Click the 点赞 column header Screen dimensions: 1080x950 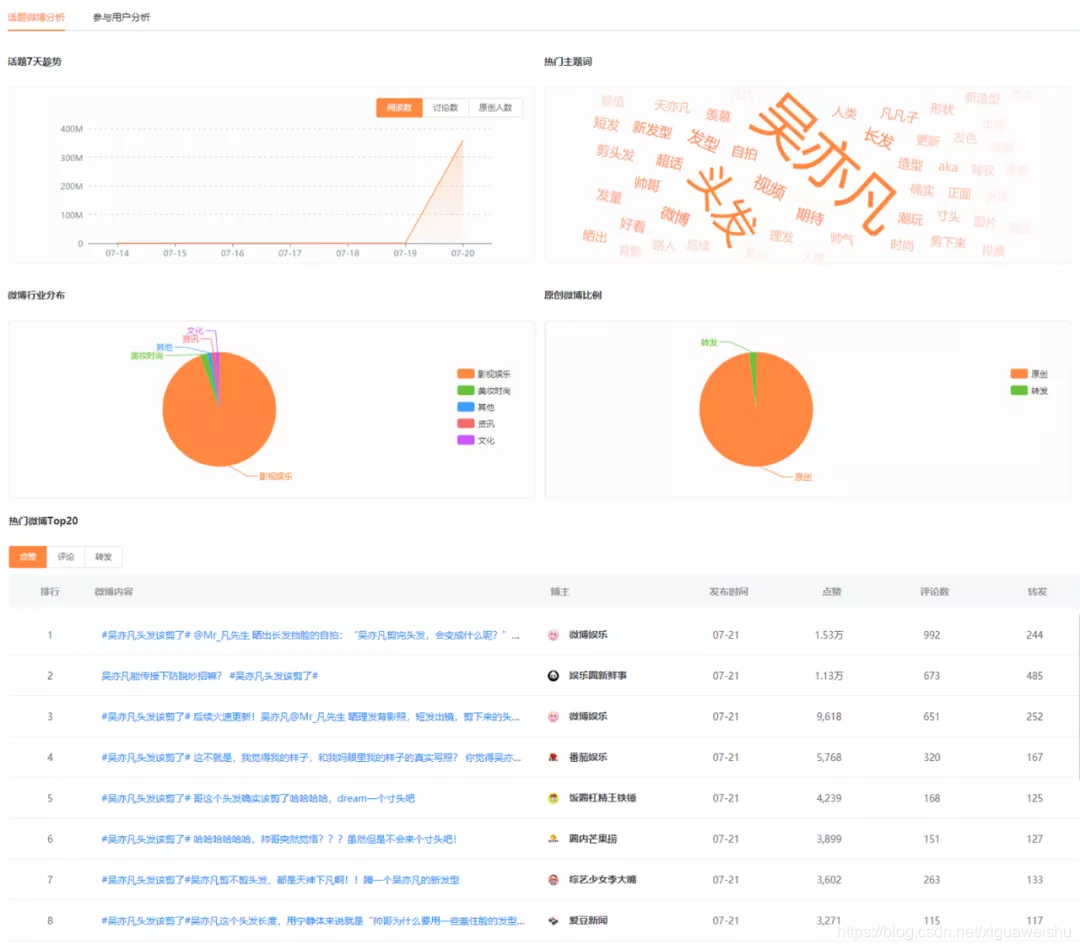tap(831, 592)
